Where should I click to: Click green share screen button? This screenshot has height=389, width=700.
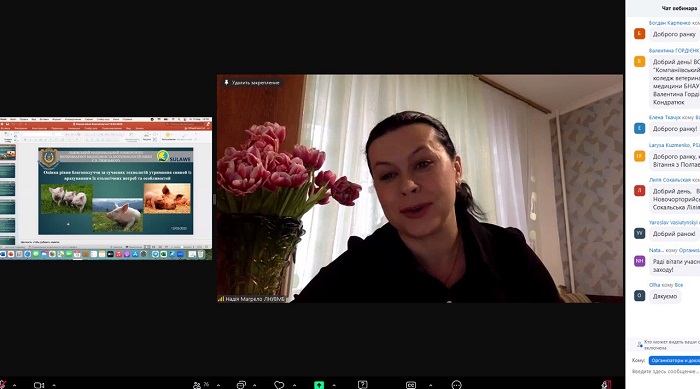point(319,385)
